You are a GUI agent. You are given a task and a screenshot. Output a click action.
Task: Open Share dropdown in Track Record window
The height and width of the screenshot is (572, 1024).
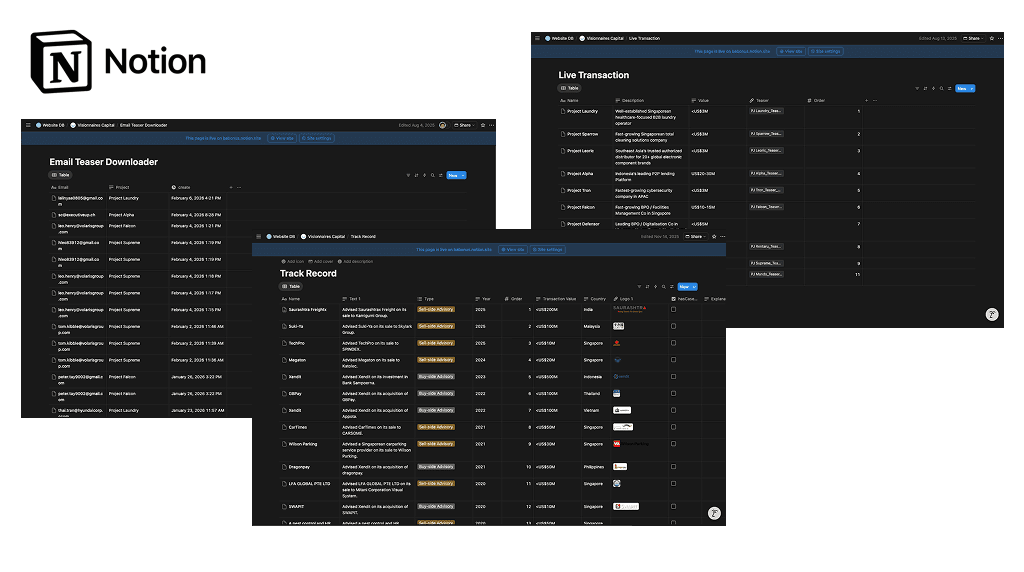pos(696,236)
